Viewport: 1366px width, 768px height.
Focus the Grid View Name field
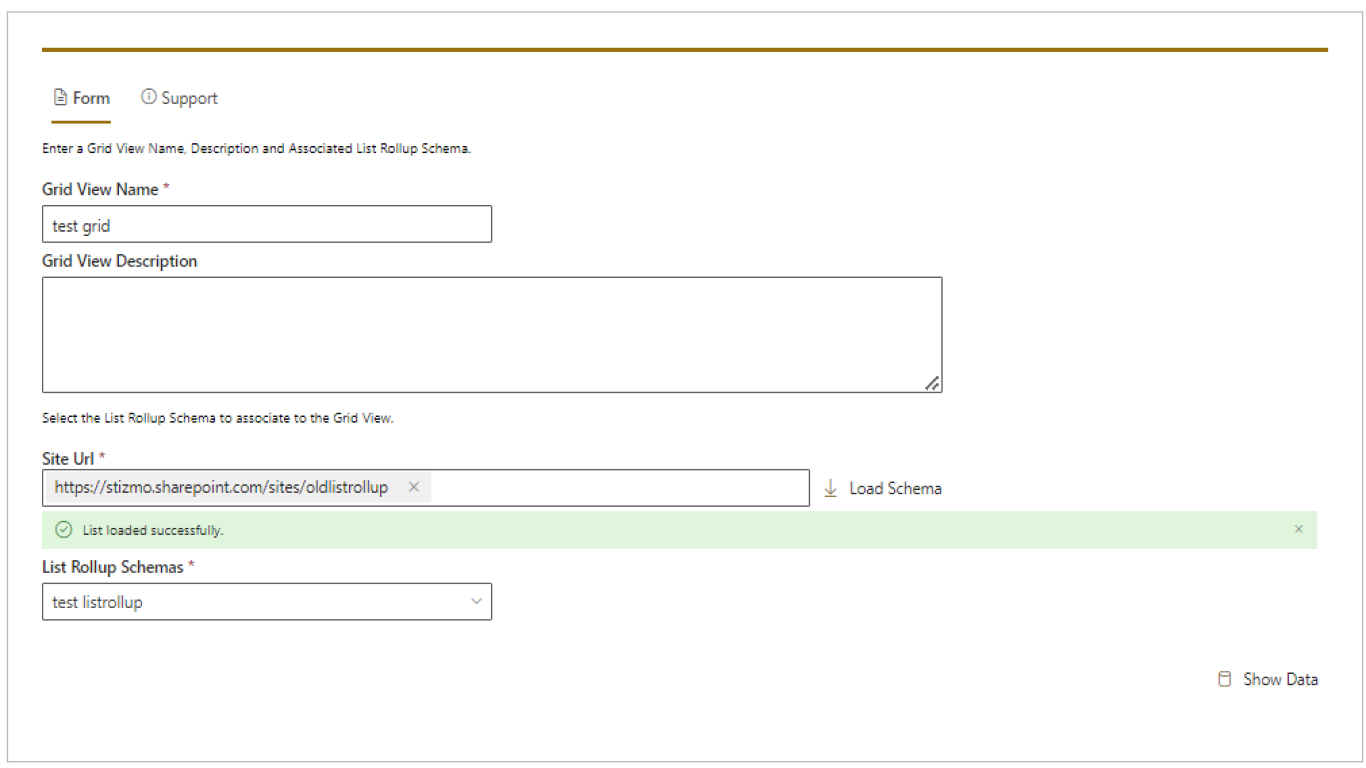coord(267,225)
